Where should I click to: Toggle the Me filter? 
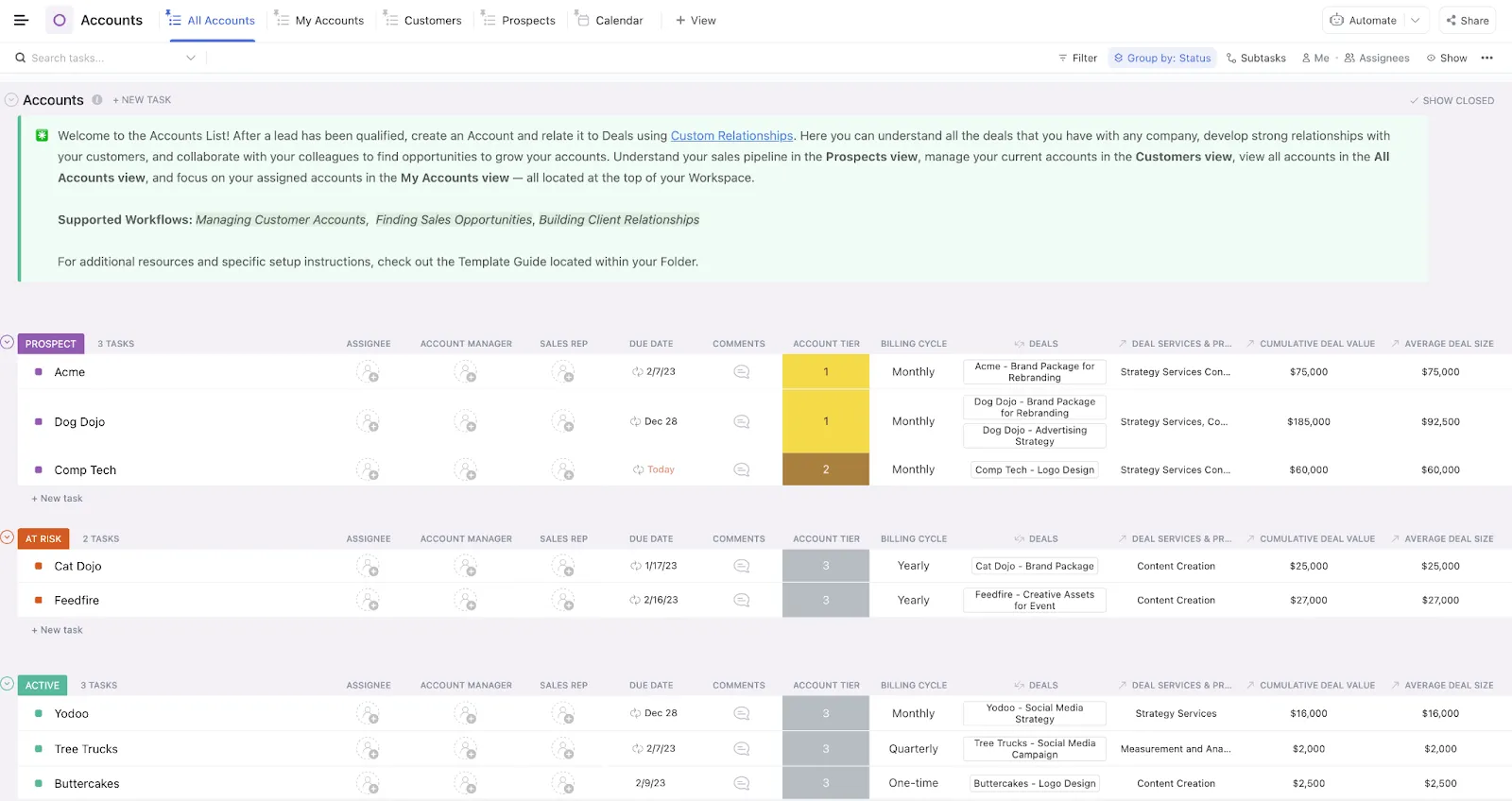[1315, 58]
